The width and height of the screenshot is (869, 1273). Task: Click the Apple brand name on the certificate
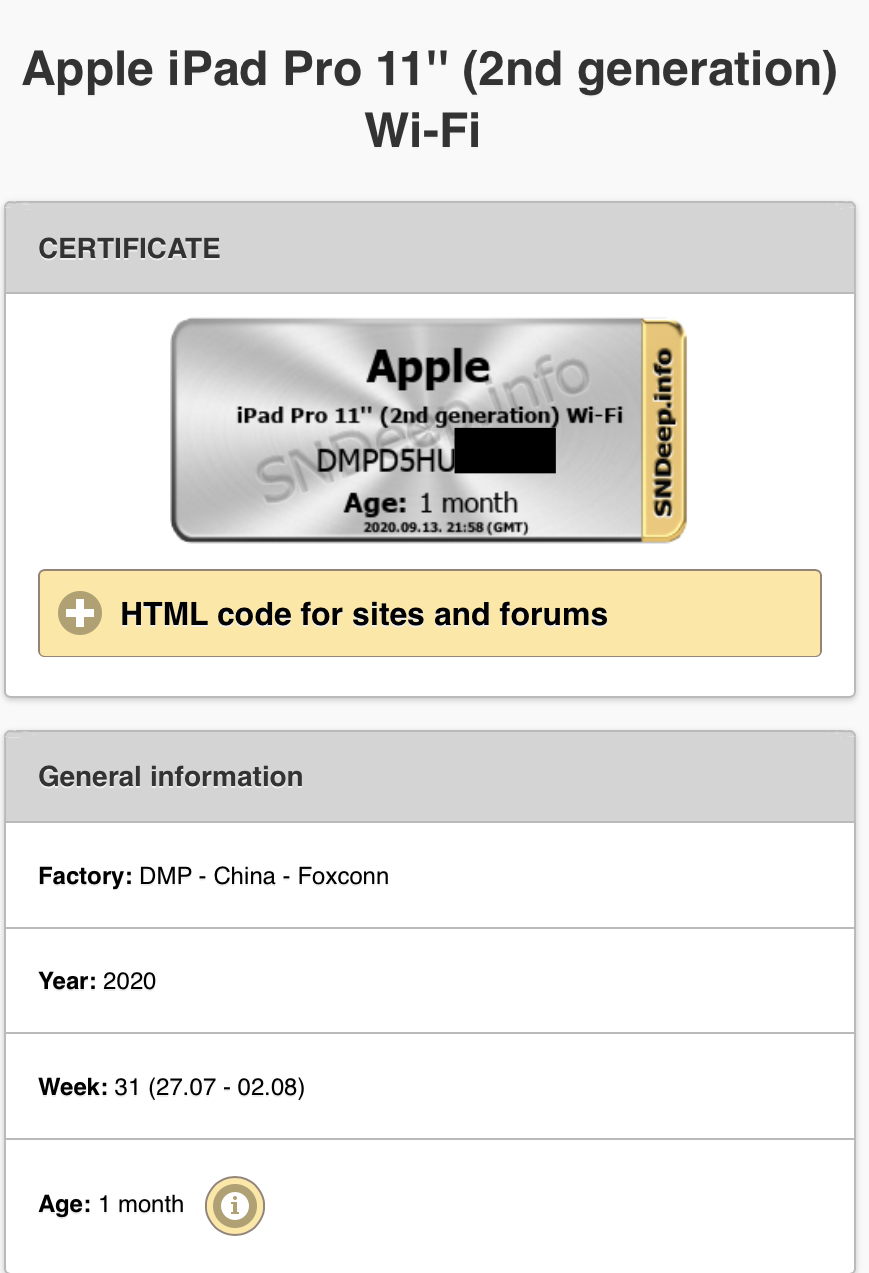(429, 368)
